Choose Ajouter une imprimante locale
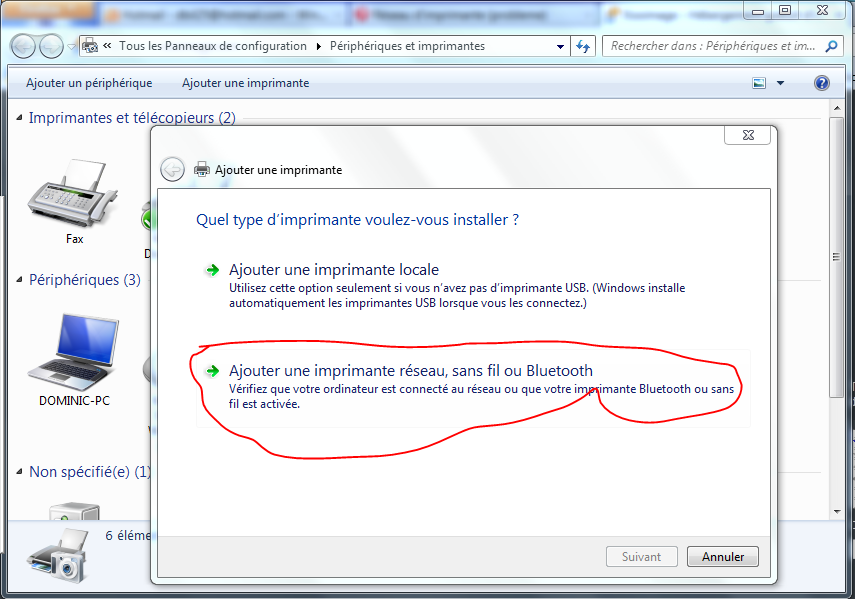 333,270
